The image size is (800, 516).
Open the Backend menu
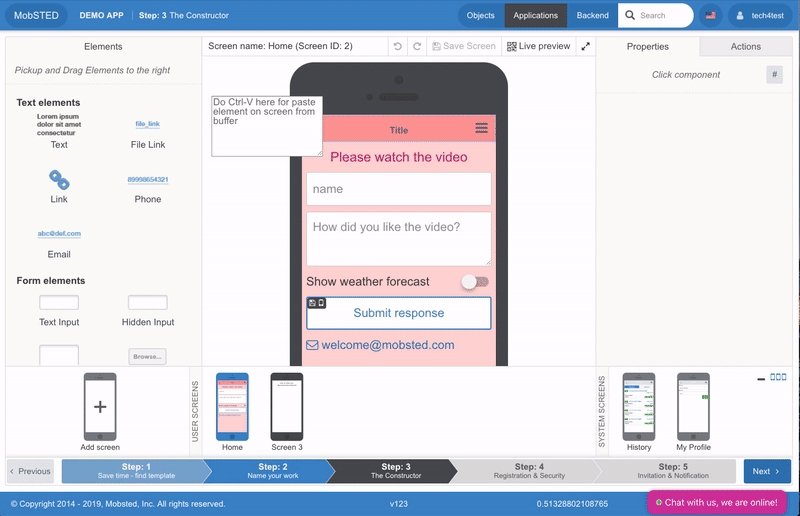pyautogui.click(x=592, y=15)
